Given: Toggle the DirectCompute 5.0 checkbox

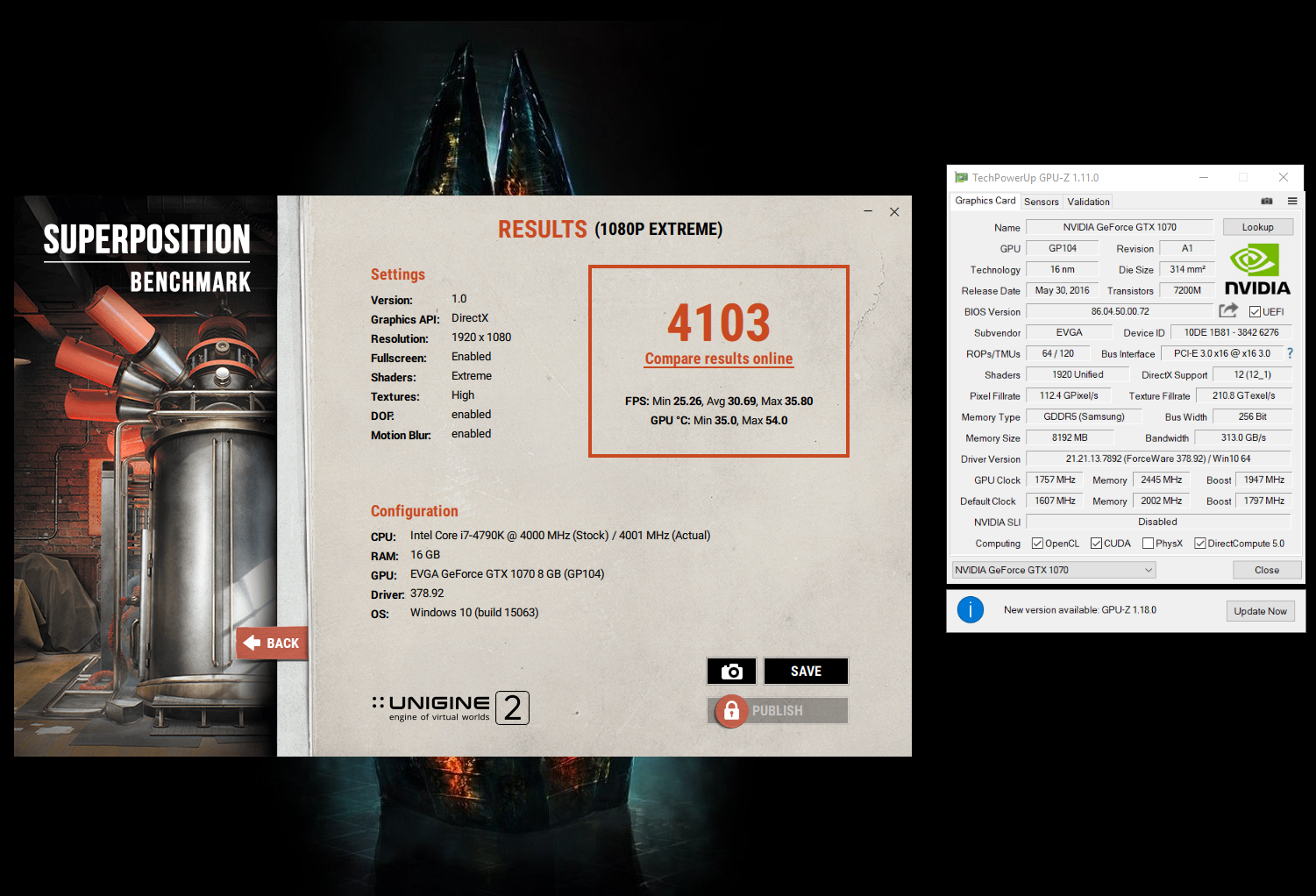Looking at the screenshot, I should pos(1200,544).
